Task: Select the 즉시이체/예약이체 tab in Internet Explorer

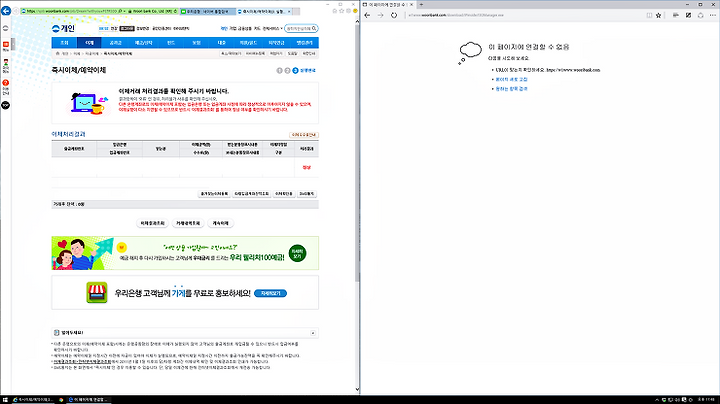Action: point(264,11)
